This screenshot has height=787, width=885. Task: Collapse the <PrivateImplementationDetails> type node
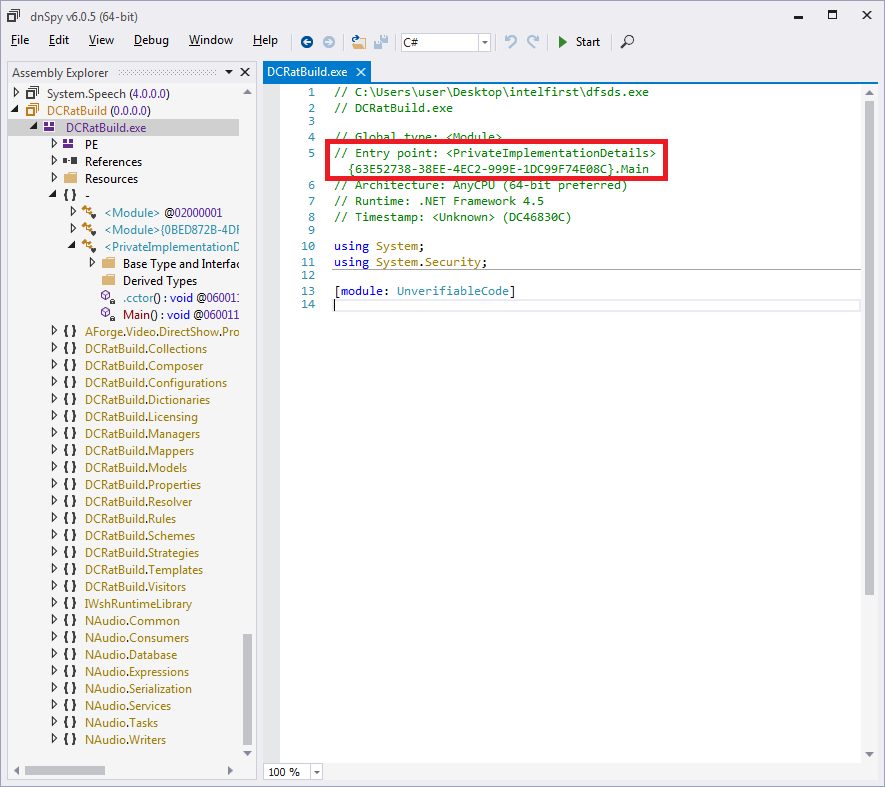[x=72, y=246]
